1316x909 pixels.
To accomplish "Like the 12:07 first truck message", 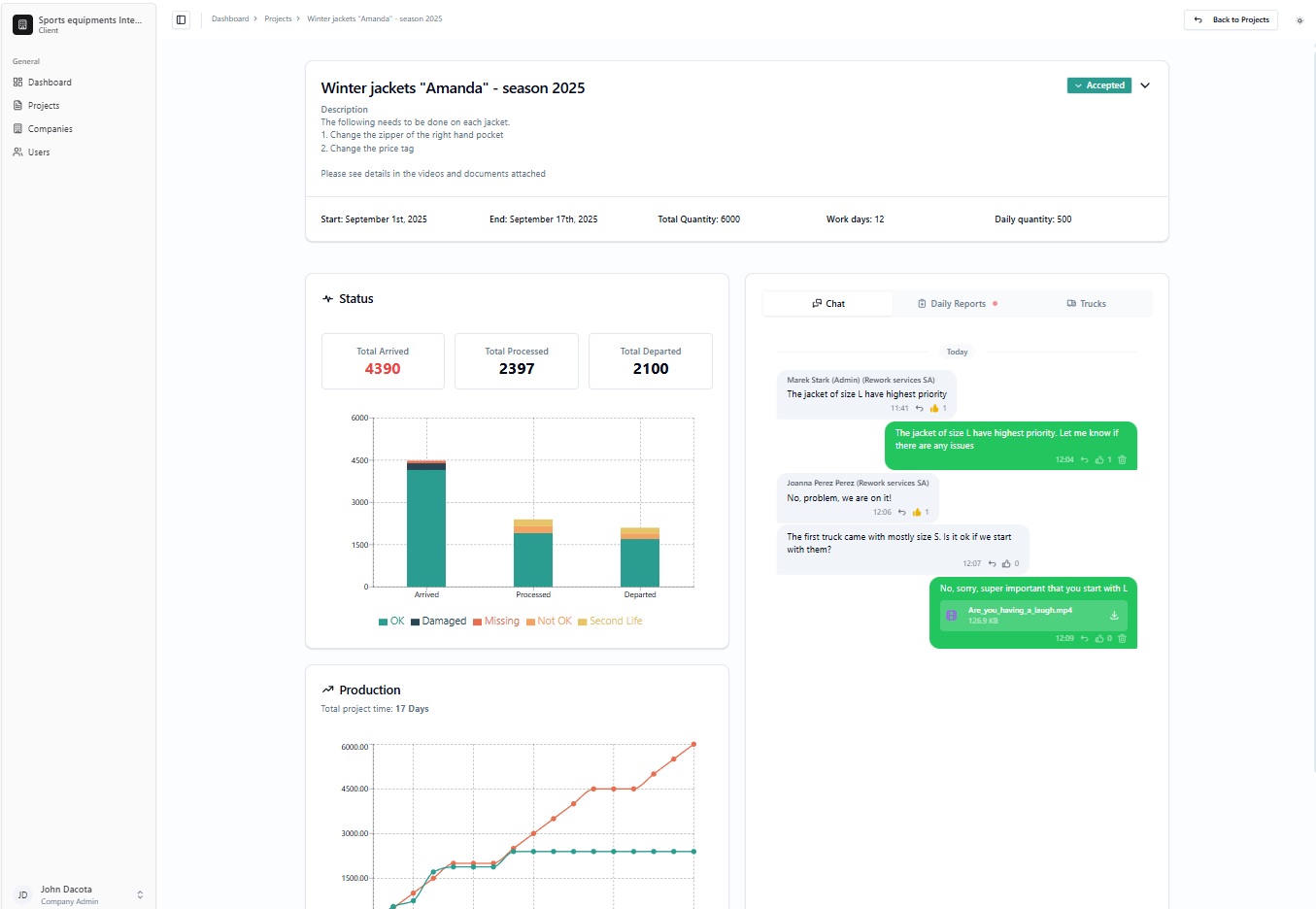I will (x=1006, y=563).
